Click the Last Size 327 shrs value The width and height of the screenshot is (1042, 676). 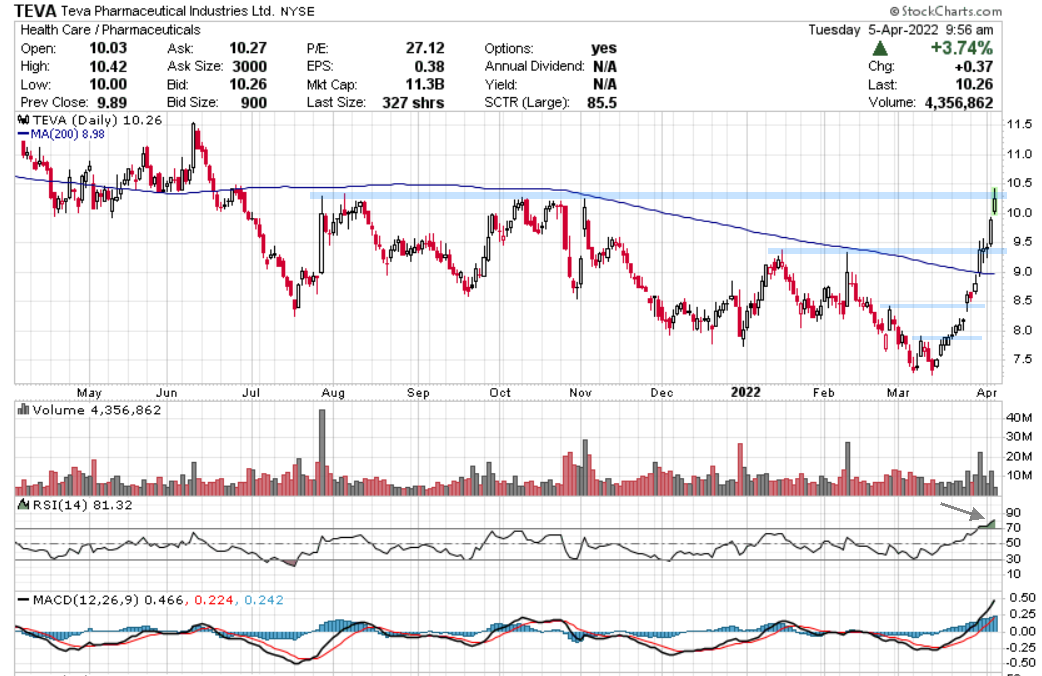(413, 103)
